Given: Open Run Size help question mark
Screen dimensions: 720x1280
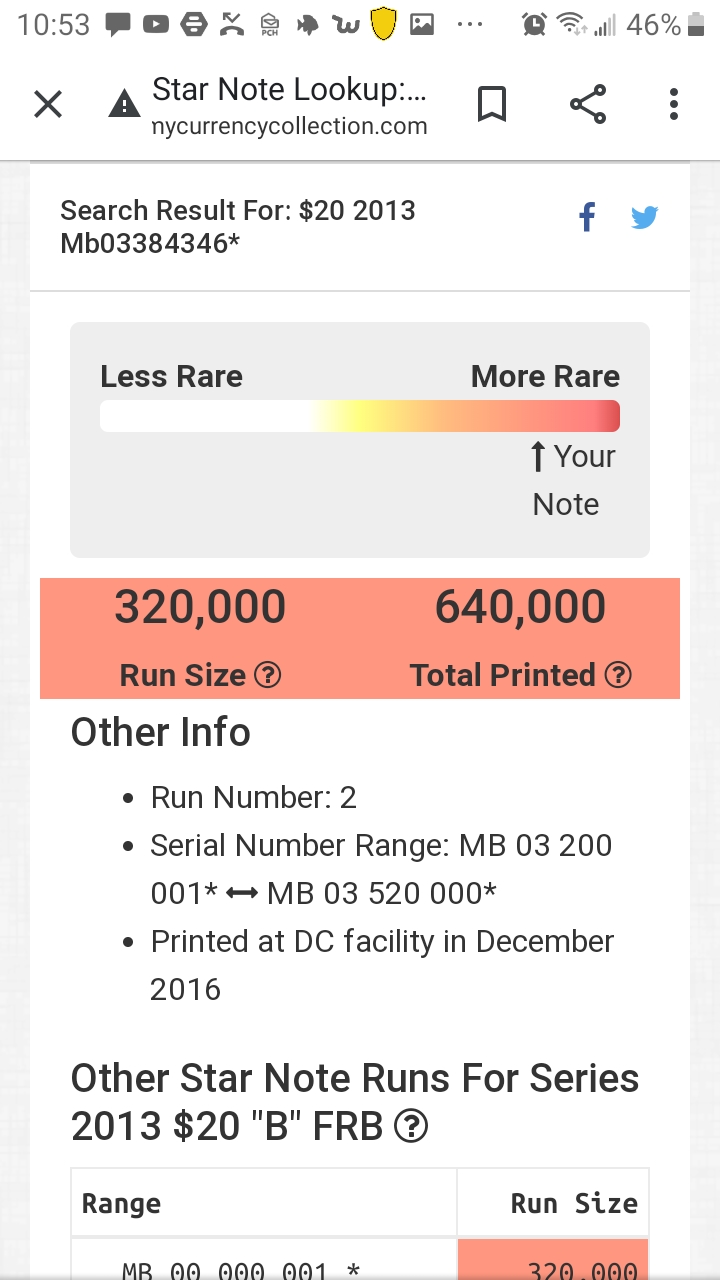Looking at the screenshot, I should click(268, 675).
